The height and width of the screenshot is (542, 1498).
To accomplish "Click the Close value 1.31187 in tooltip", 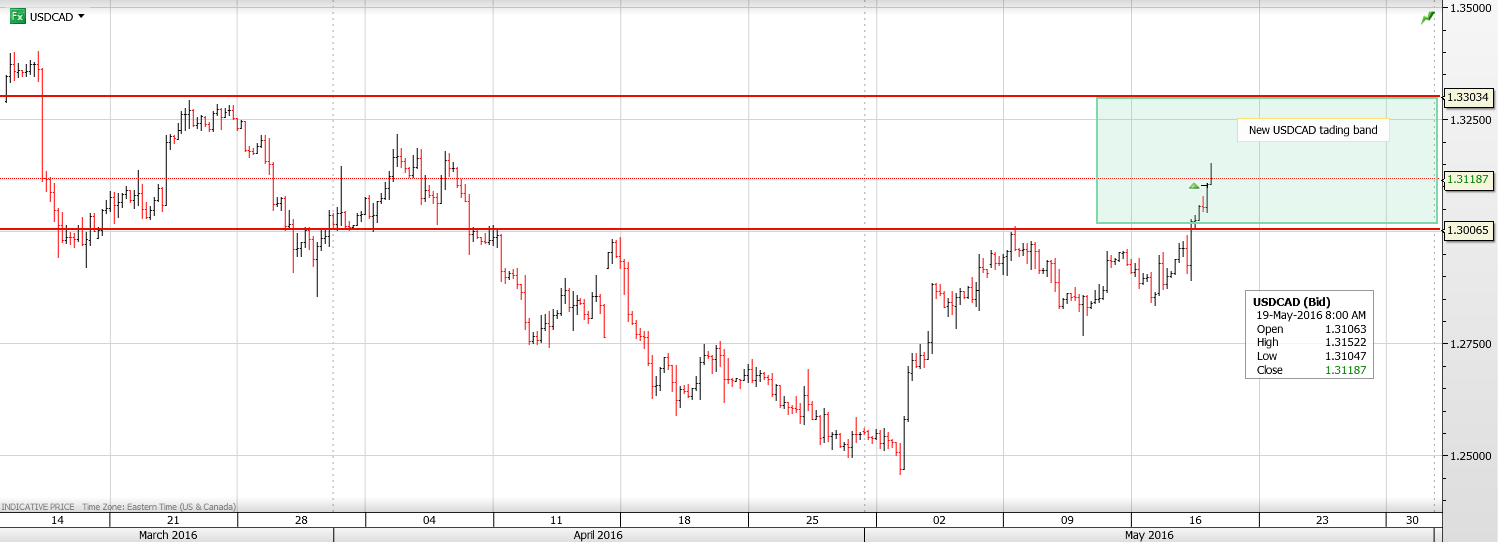I will pyautogui.click(x=1349, y=370).
